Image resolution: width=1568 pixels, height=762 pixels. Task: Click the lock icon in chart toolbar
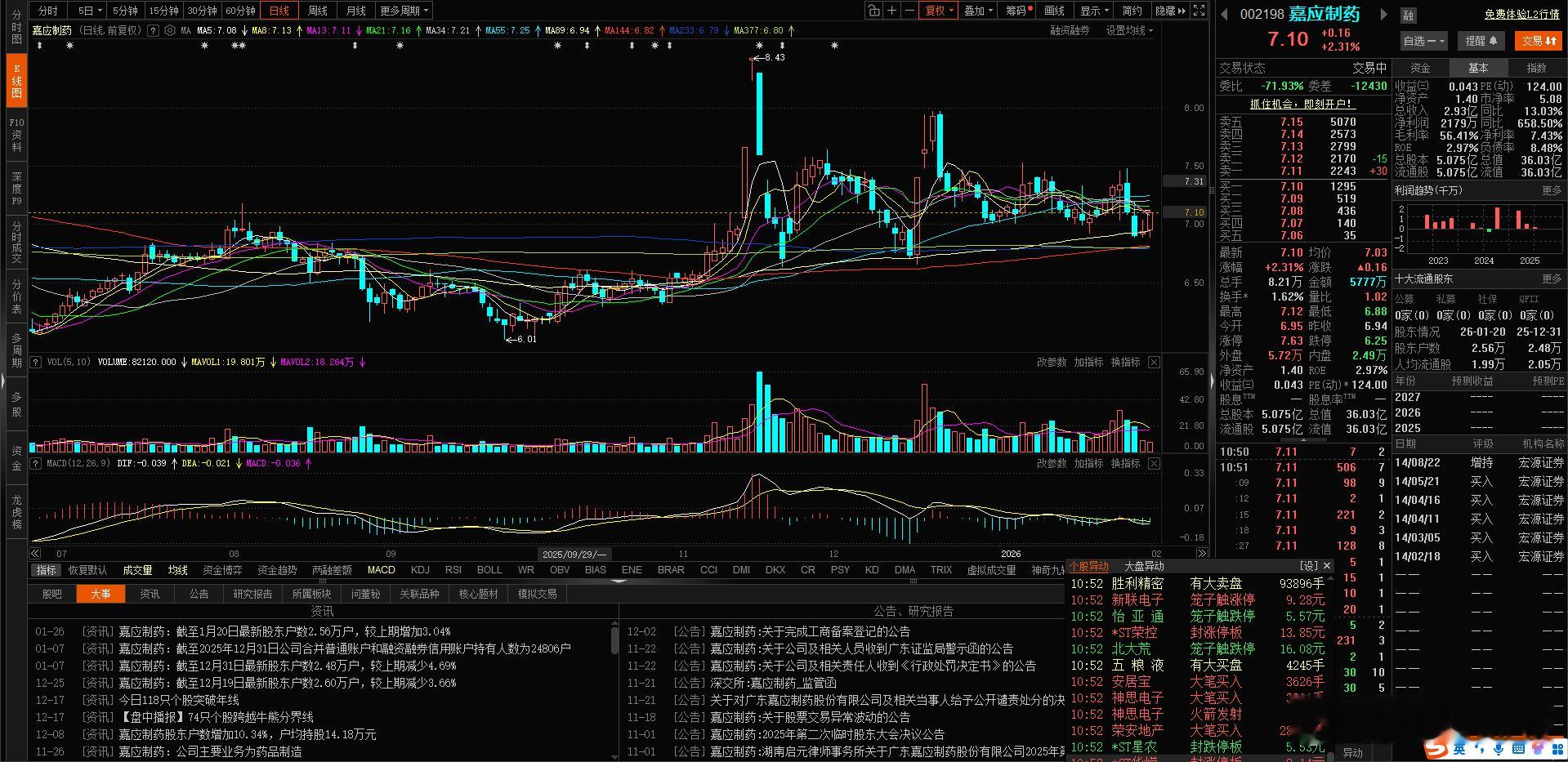point(874,11)
